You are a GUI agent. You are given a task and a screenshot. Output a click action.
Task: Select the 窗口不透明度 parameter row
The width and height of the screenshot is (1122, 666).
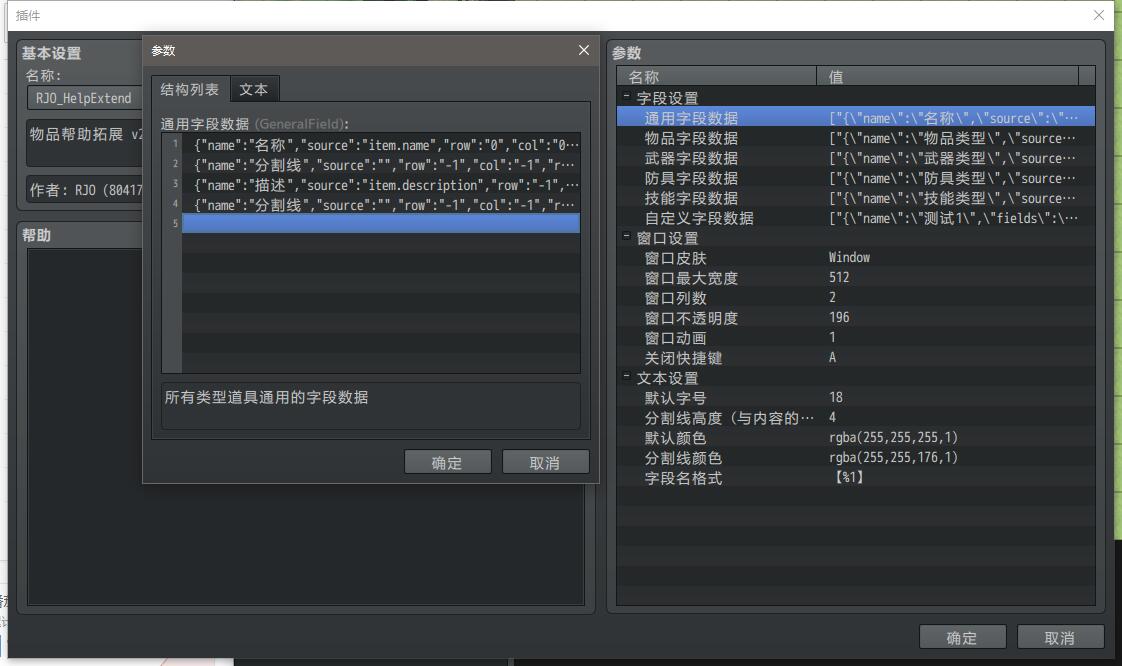pyautogui.click(x=856, y=318)
